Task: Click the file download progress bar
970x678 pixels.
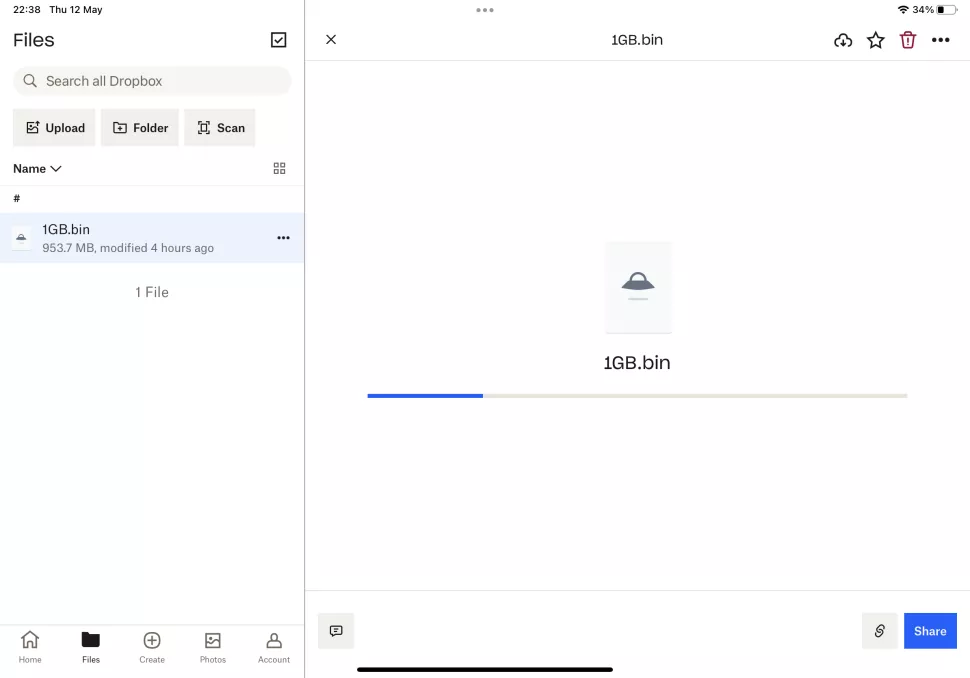Action: pos(637,396)
